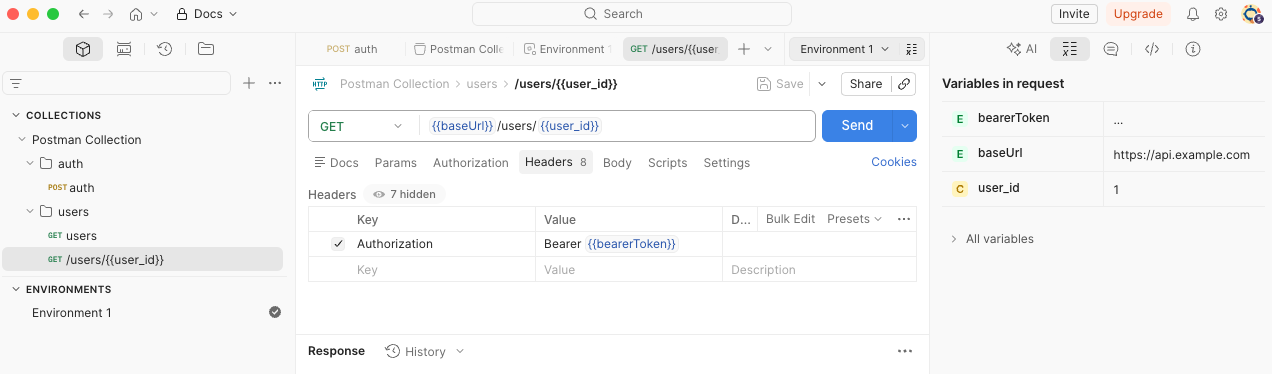This screenshot has height=374, width=1272.
Task: Collapse the Postman Collection tree
Action: pos(22,140)
